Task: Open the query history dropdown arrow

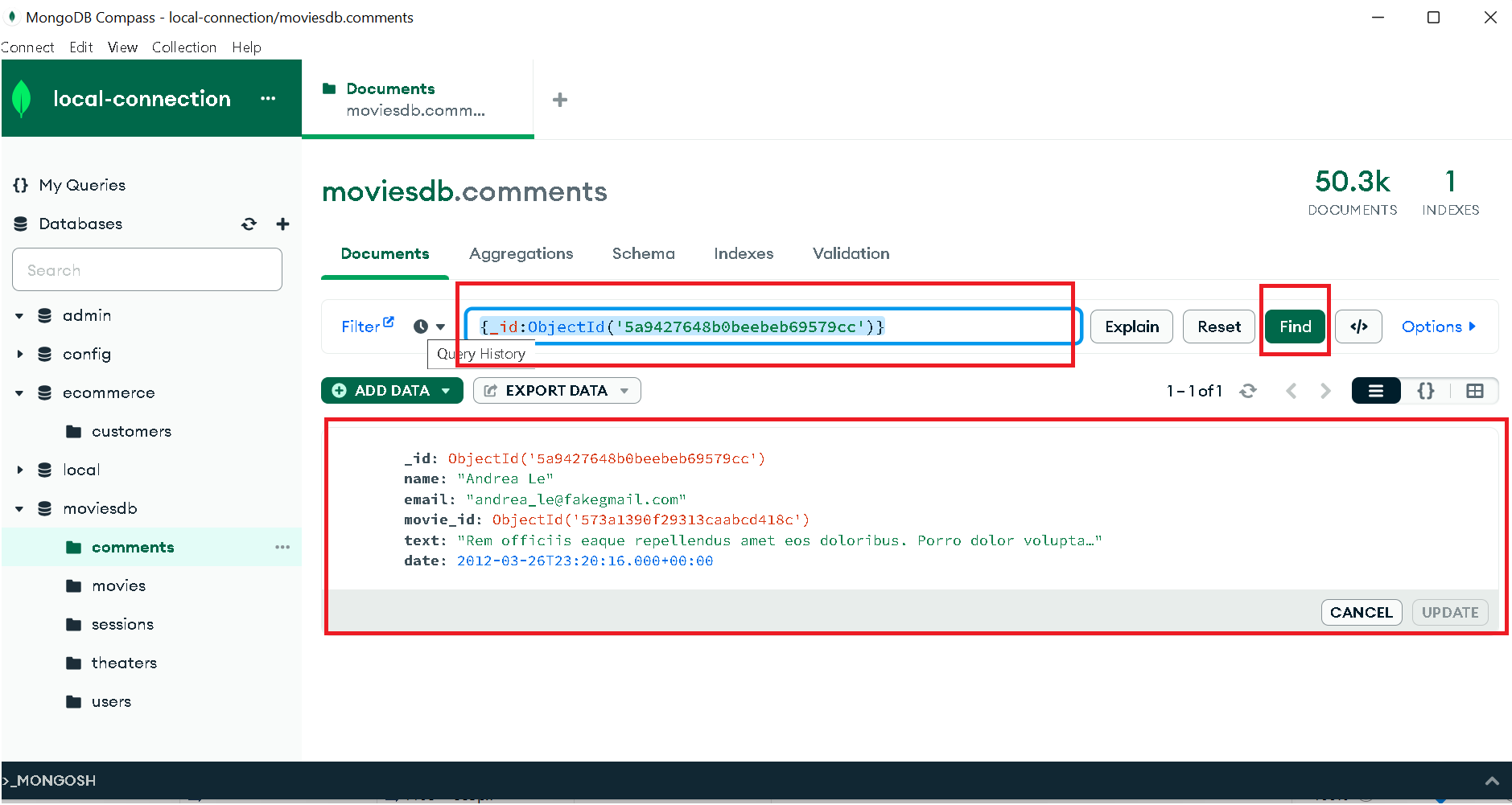Action: (x=440, y=327)
